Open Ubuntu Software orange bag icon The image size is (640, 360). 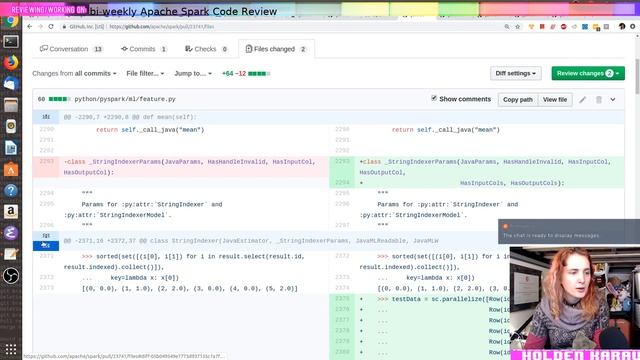[11, 169]
